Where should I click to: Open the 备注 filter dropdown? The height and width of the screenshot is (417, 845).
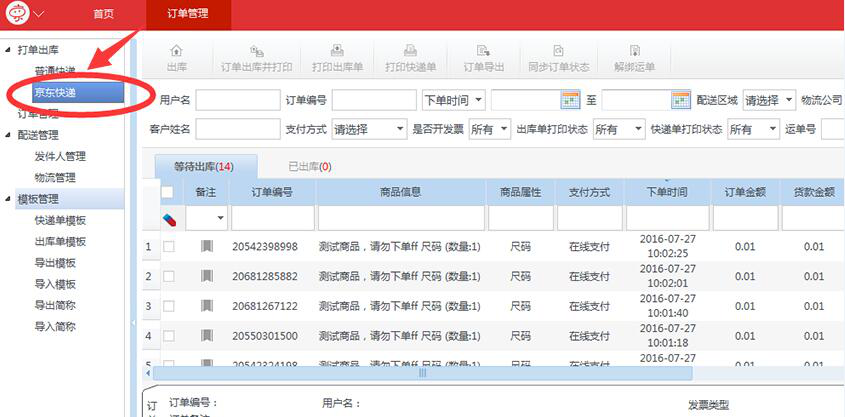tap(207, 218)
